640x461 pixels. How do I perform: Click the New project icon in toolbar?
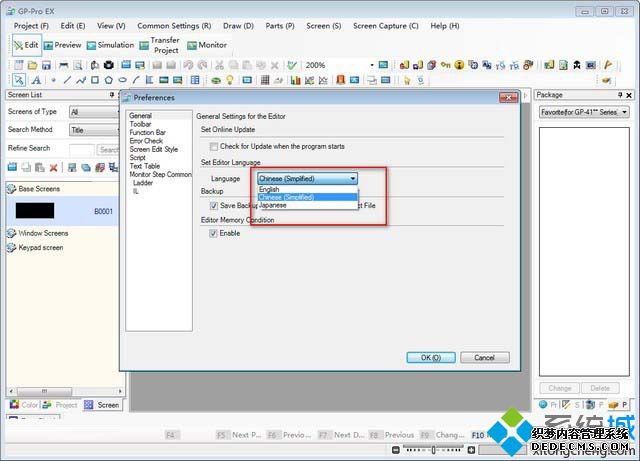click(x=19, y=65)
